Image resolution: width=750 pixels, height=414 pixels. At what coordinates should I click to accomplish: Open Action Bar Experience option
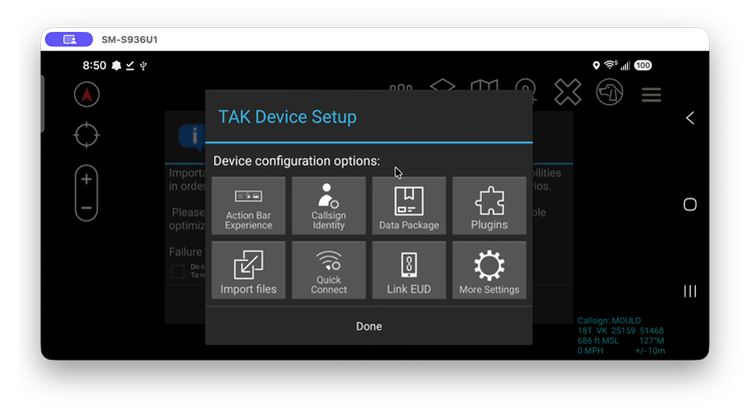(248, 206)
